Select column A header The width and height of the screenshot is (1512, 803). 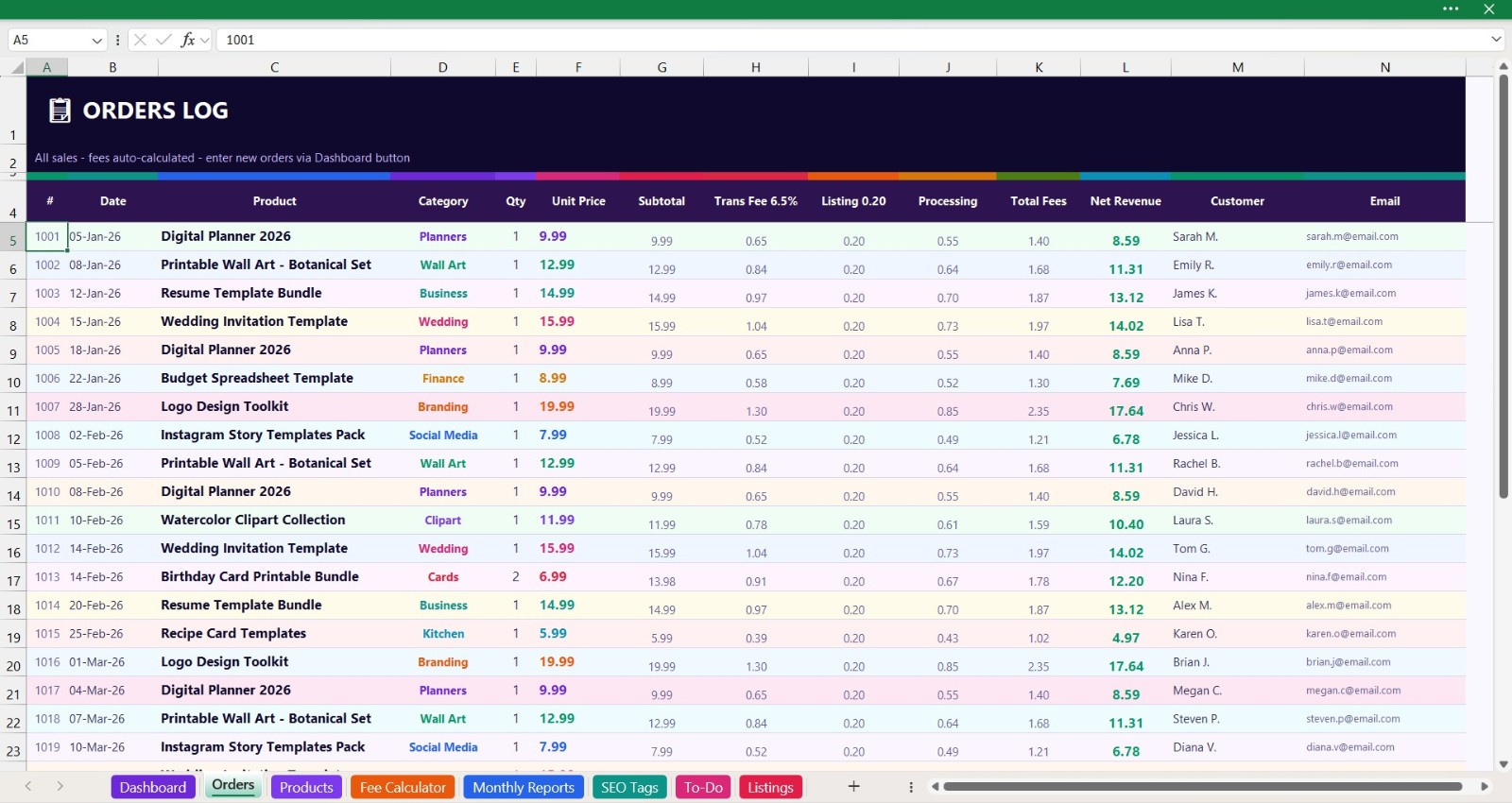click(46, 67)
